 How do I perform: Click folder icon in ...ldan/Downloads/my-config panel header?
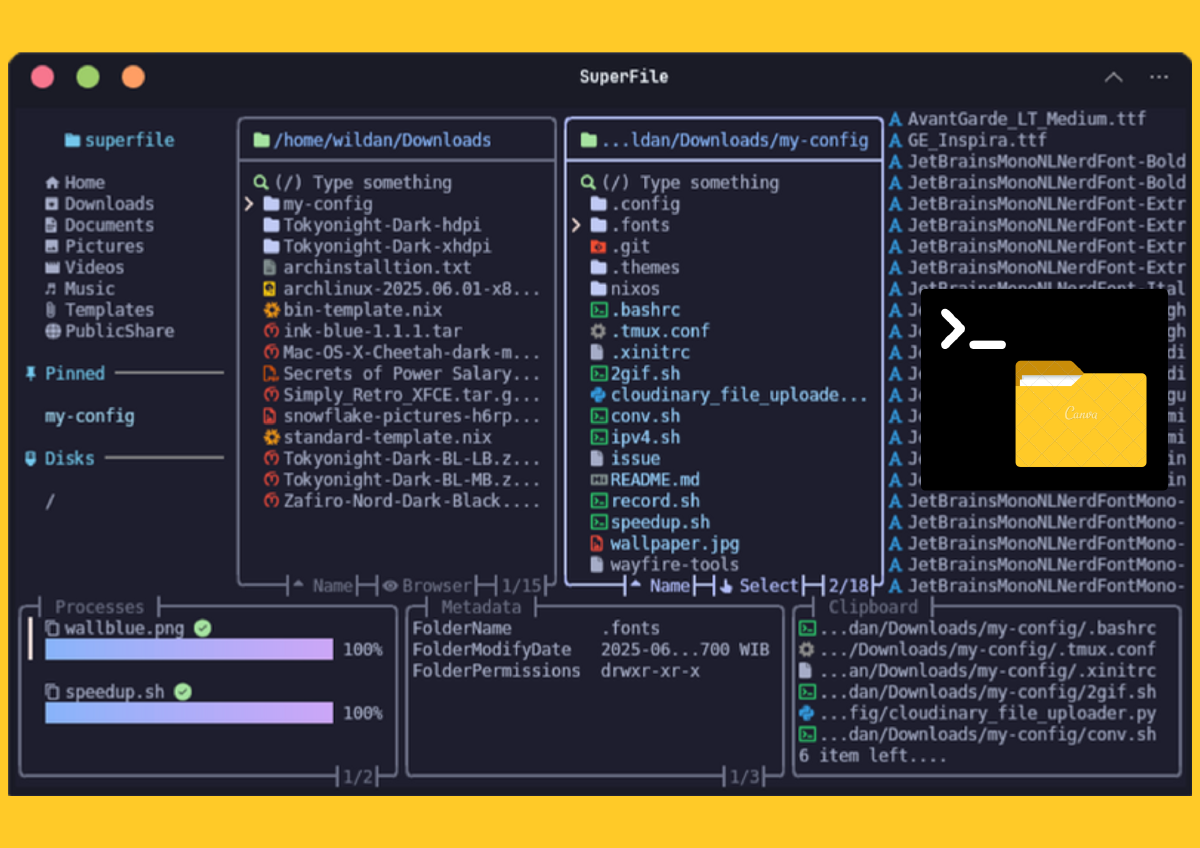[589, 140]
